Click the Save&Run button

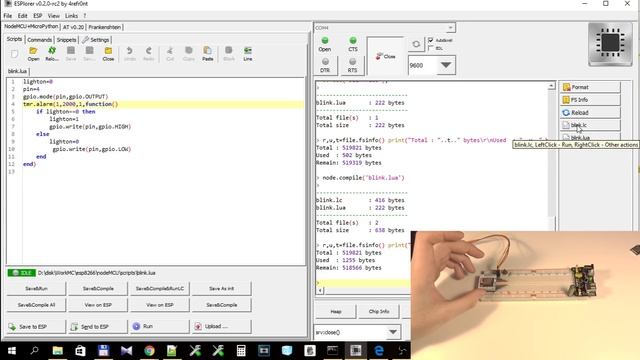click(36, 289)
